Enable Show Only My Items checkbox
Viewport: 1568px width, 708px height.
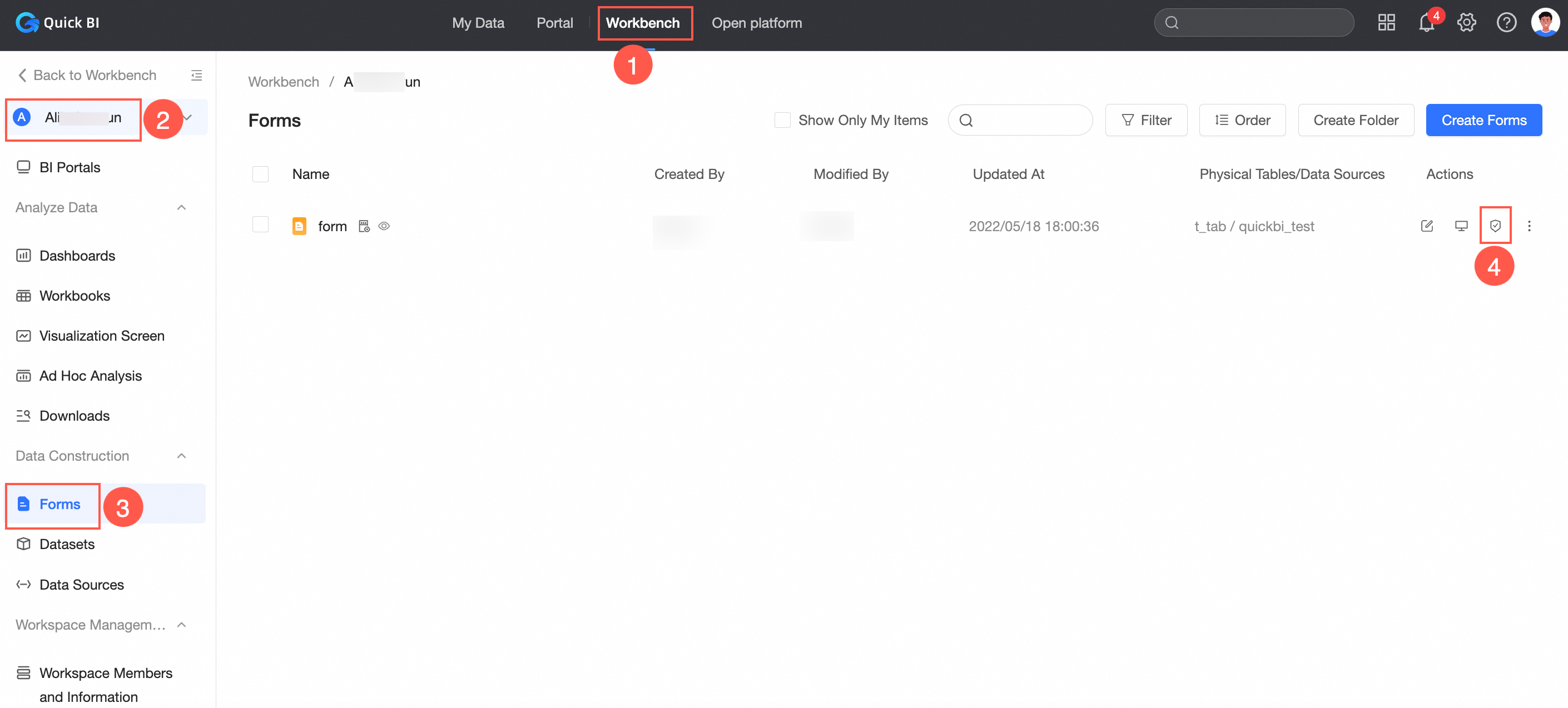(x=782, y=121)
